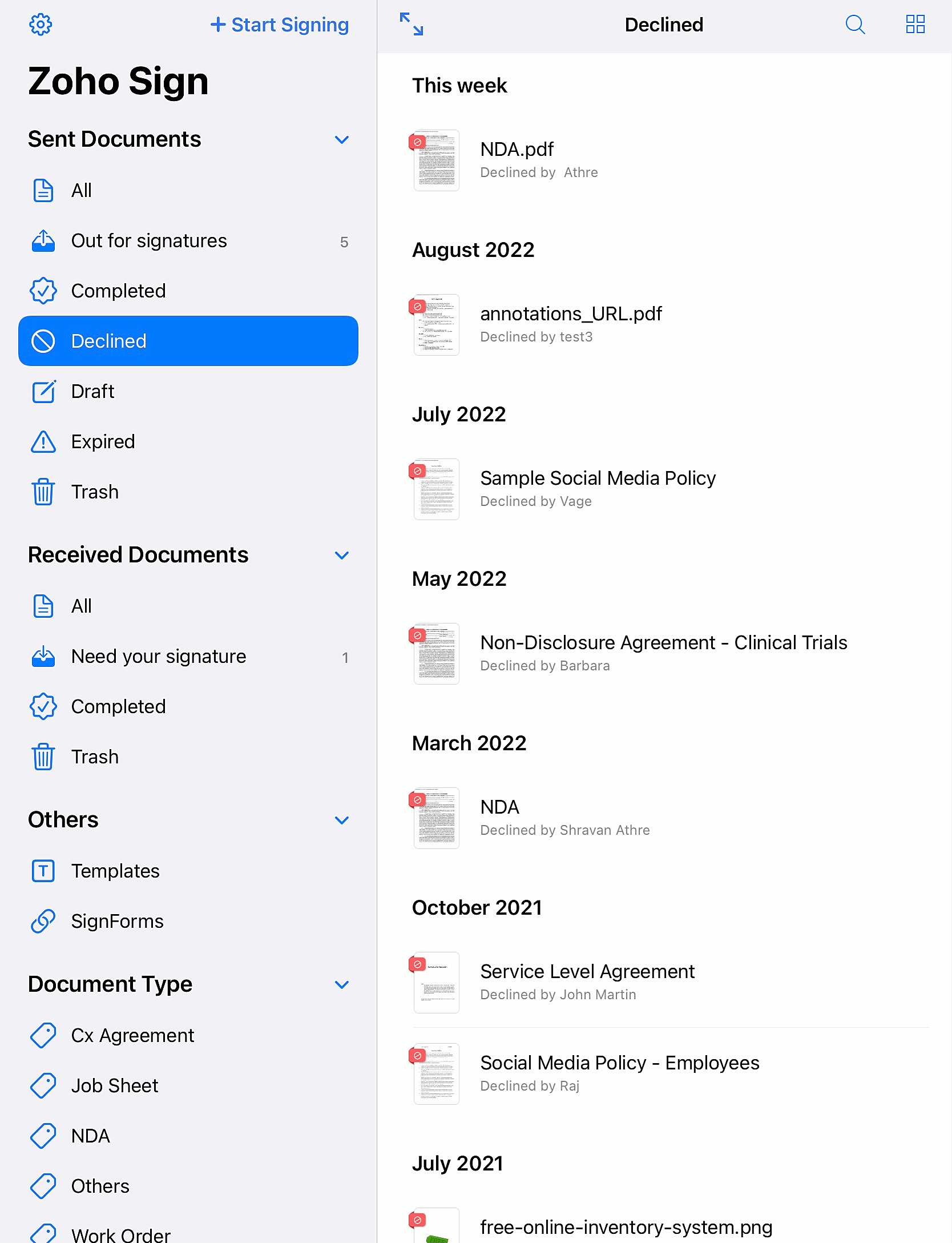Click the Out for signatures tray icon
Screen dimensions: 952x1243
43,240
